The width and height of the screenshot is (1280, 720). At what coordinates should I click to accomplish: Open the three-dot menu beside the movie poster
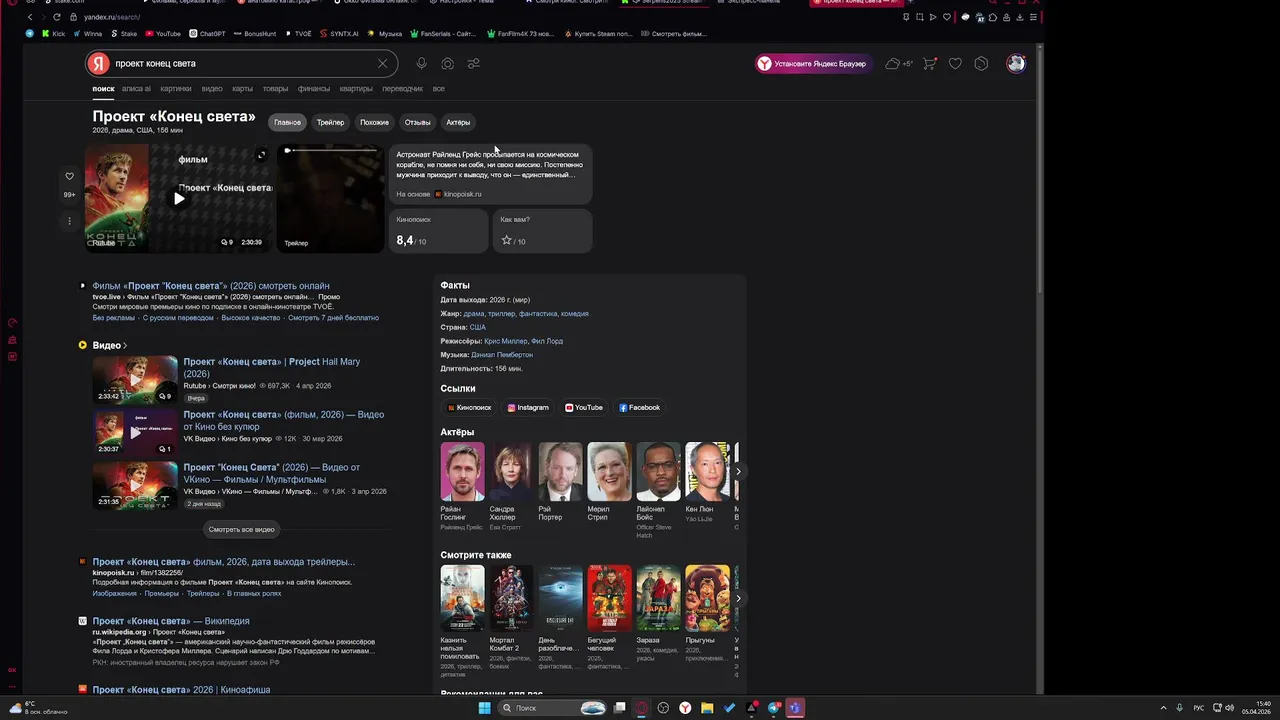tap(69, 220)
